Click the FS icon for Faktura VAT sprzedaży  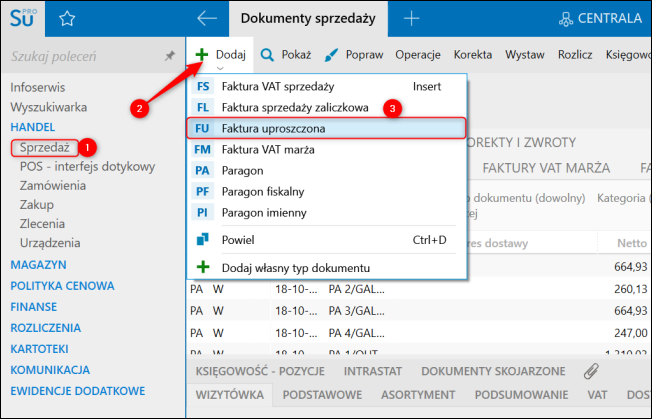click(x=203, y=86)
